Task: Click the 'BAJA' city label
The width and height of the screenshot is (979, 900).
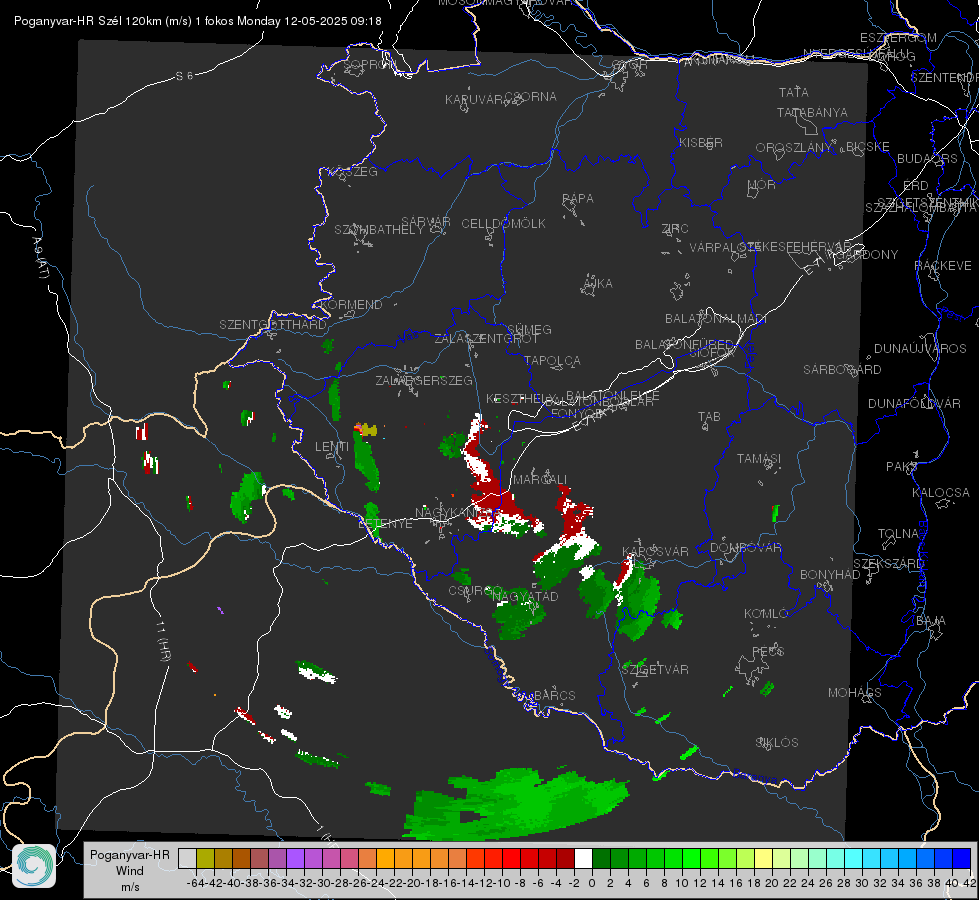Action: pos(931,621)
